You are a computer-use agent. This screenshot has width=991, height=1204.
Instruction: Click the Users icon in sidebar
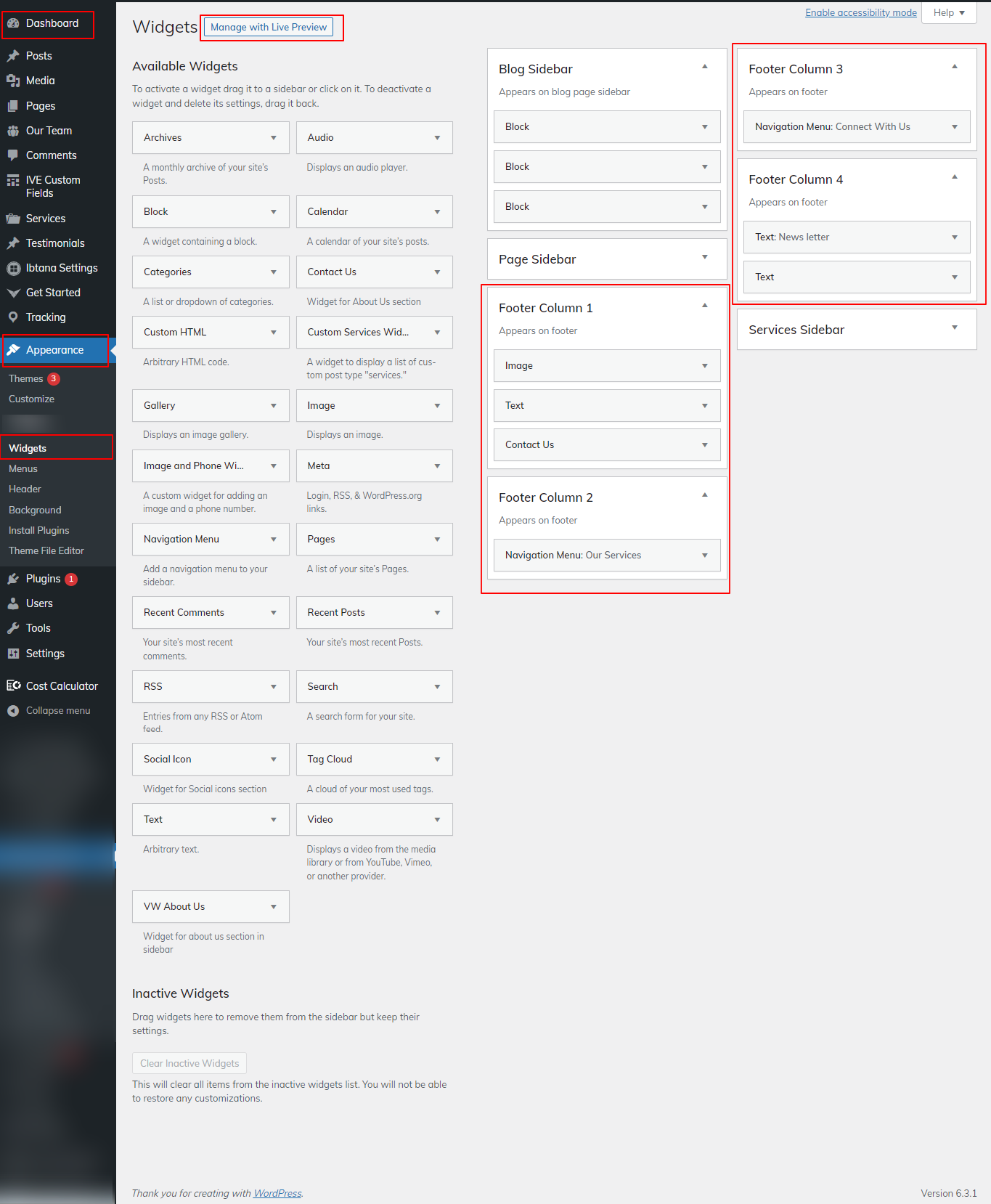pos(13,603)
